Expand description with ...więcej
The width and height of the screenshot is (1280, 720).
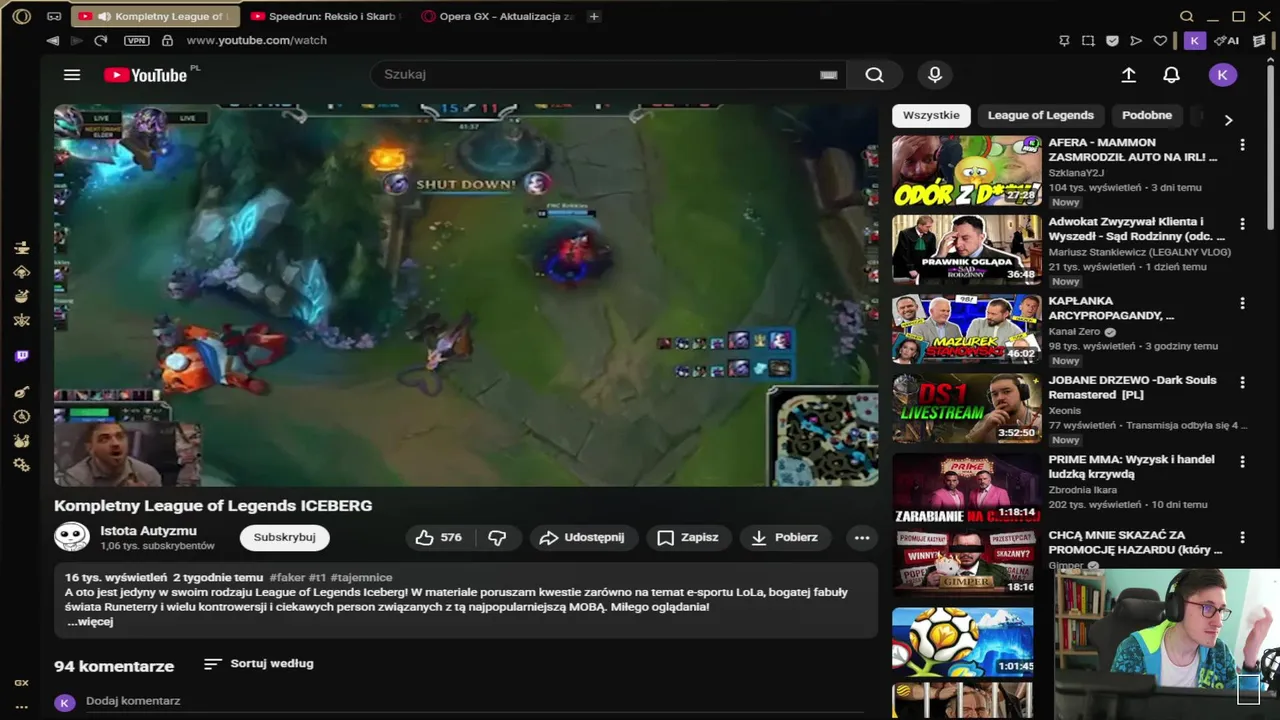click(x=90, y=622)
